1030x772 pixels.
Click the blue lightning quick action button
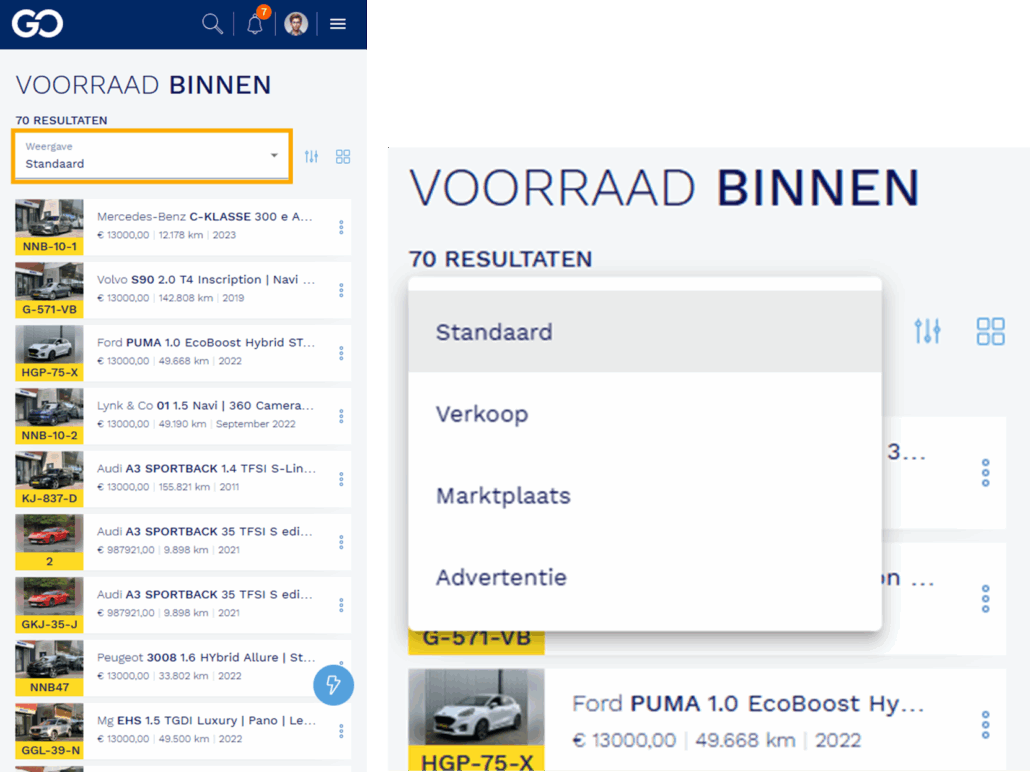click(334, 685)
